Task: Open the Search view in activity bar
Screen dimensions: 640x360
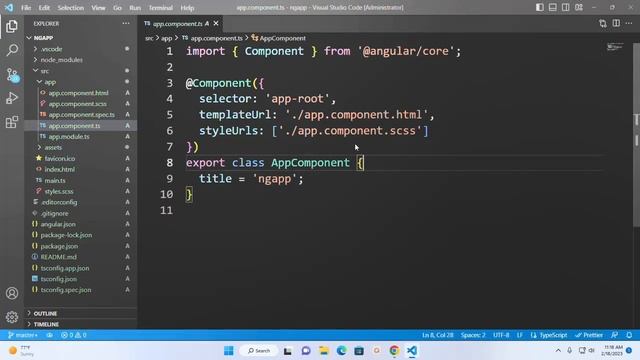Action: click(x=12, y=50)
